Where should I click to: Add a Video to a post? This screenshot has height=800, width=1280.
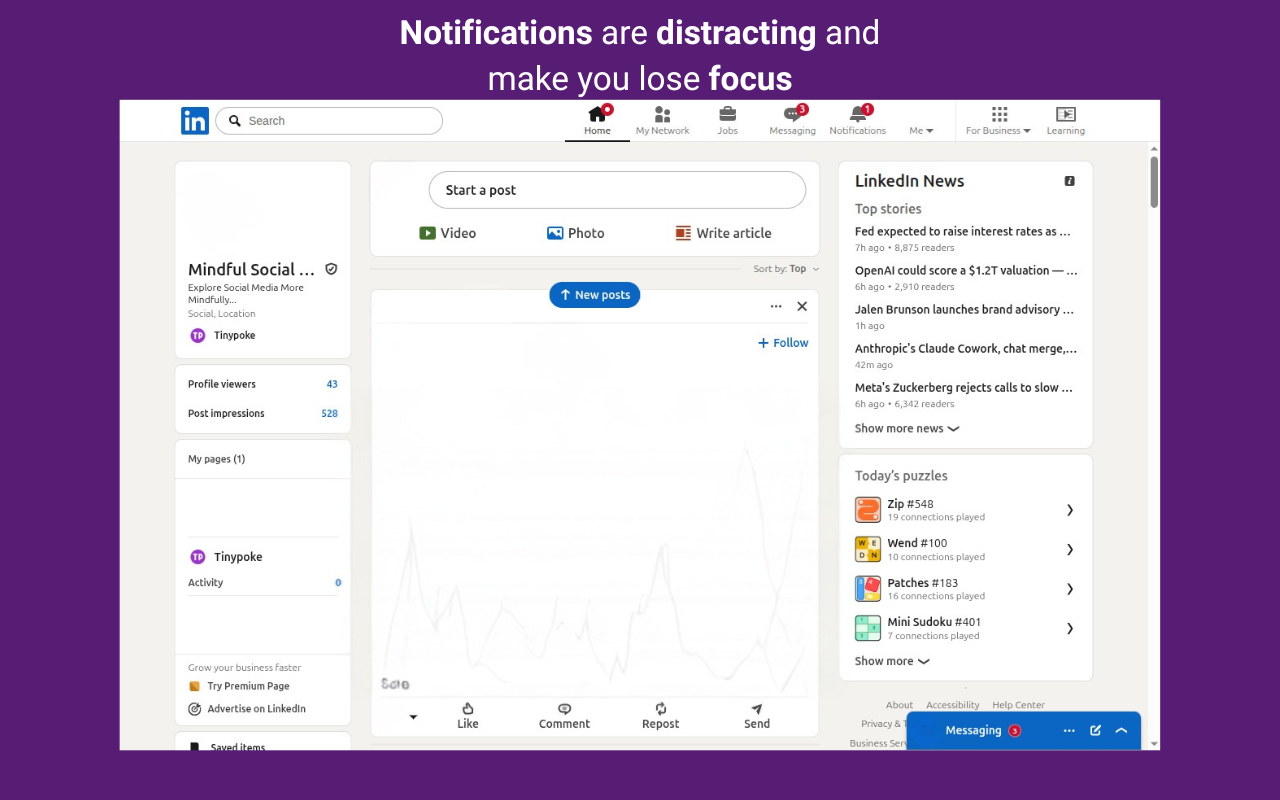click(447, 233)
